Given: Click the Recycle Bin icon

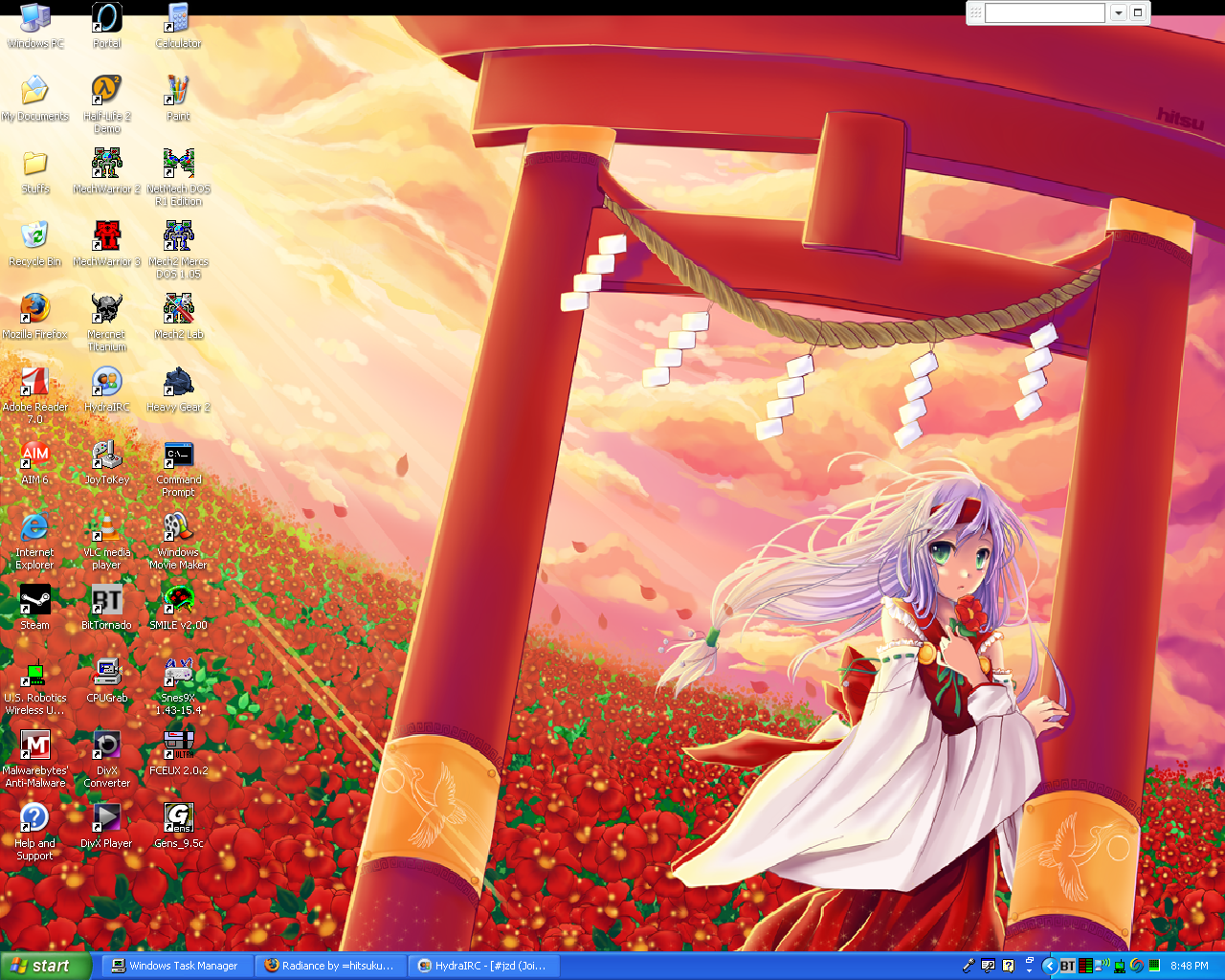Looking at the screenshot, I should (x=35, y=244).
